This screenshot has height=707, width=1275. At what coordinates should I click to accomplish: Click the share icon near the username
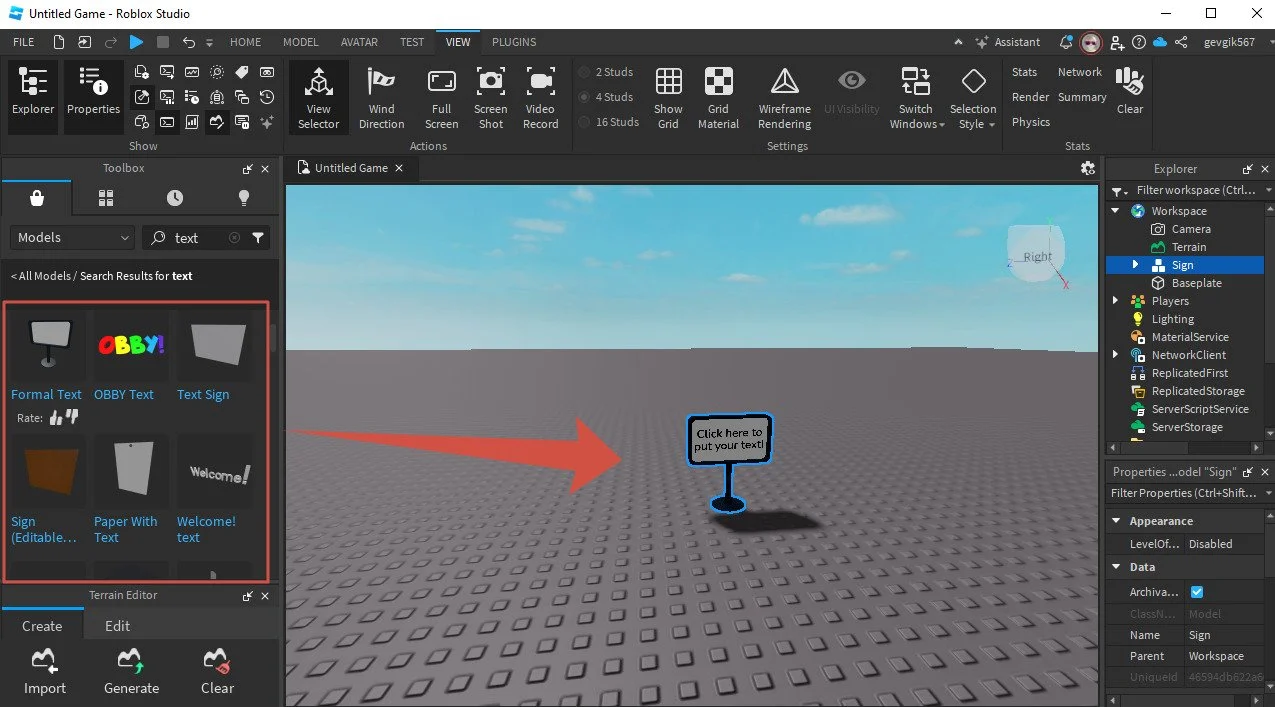pos(1181,42)
